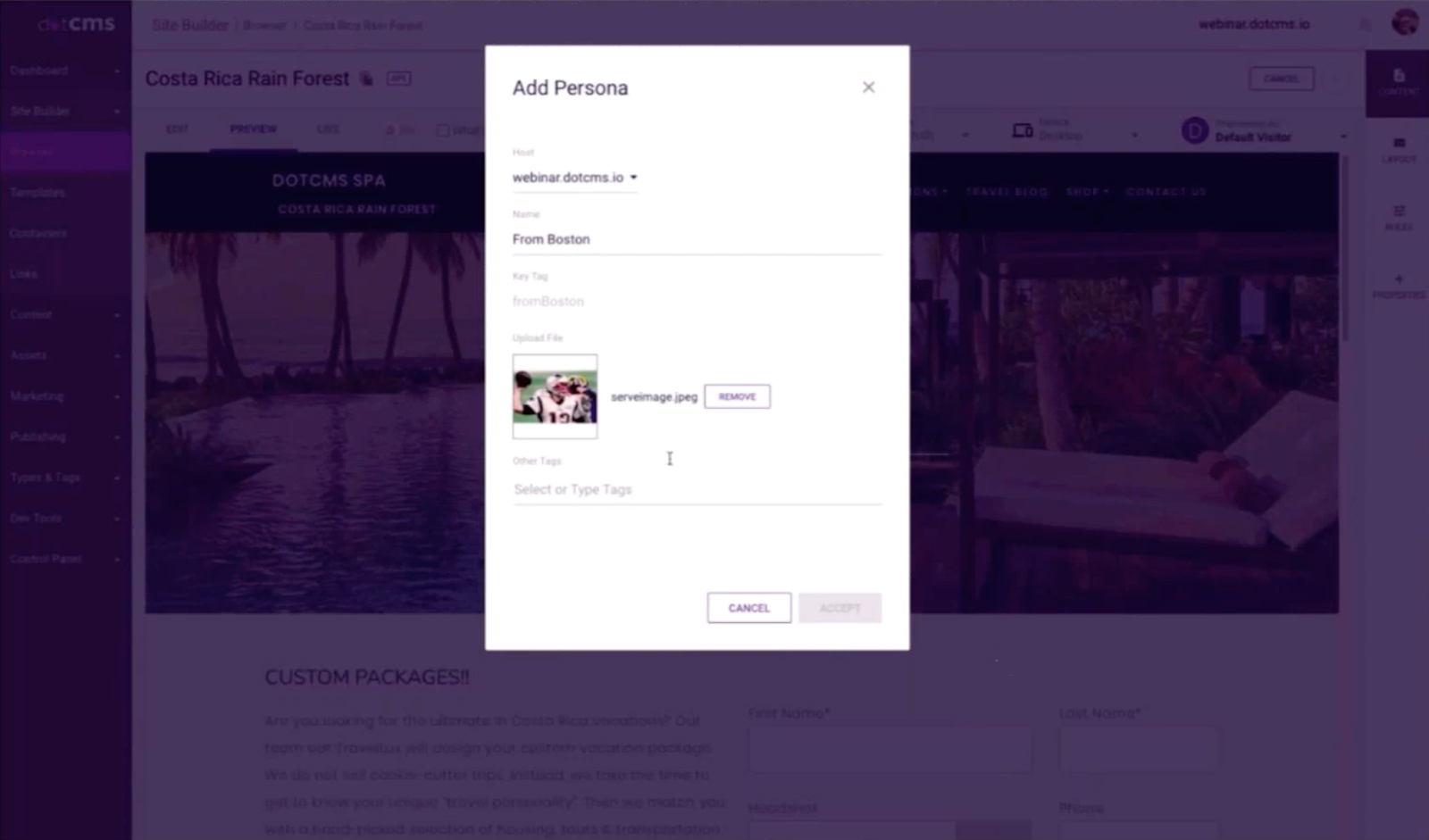Cancel the Add Persona dialog
Screen dimensions: 1429x840
(x=748, y=608)
